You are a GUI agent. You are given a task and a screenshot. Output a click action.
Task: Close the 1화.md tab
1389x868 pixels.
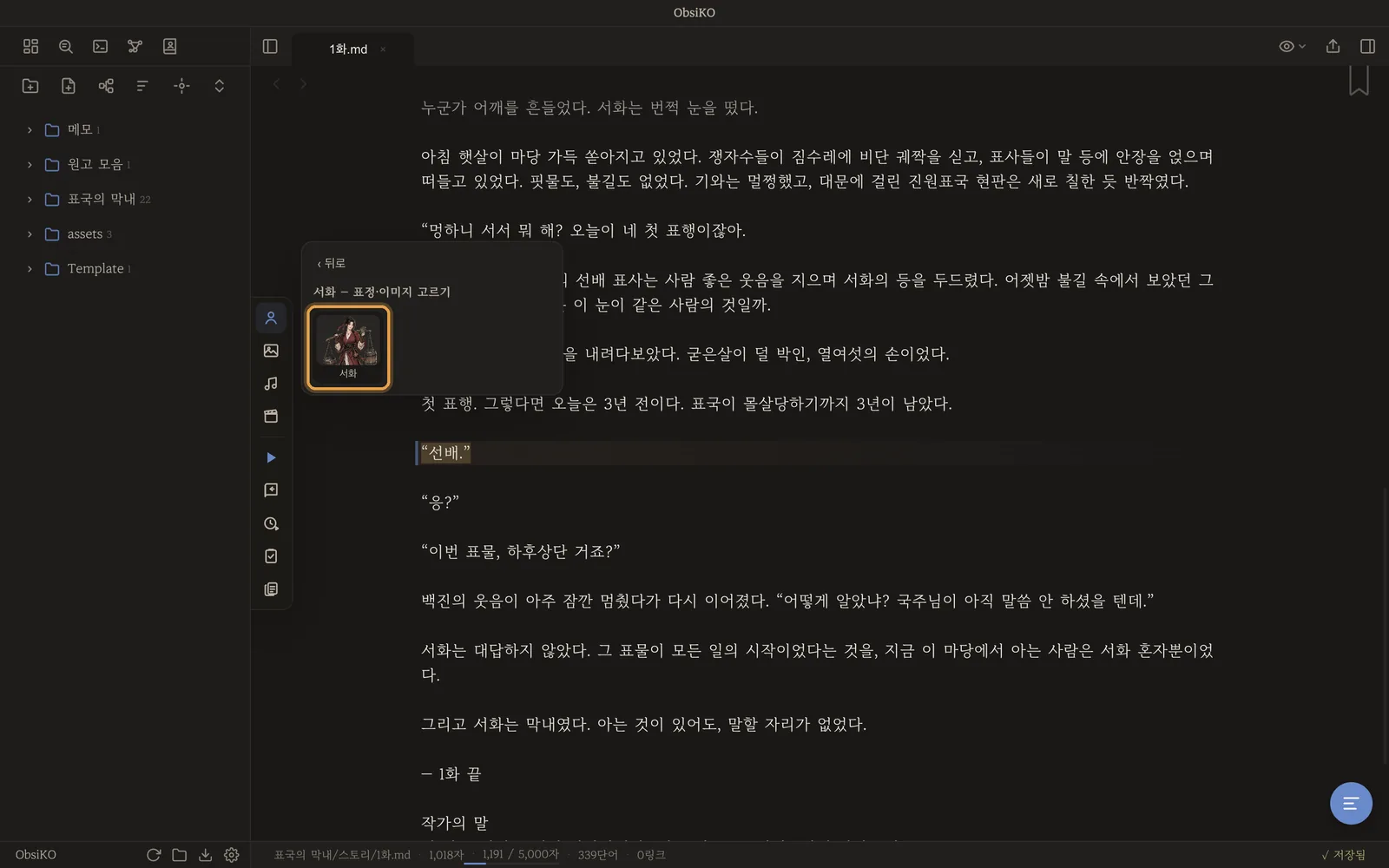point(383,49)
